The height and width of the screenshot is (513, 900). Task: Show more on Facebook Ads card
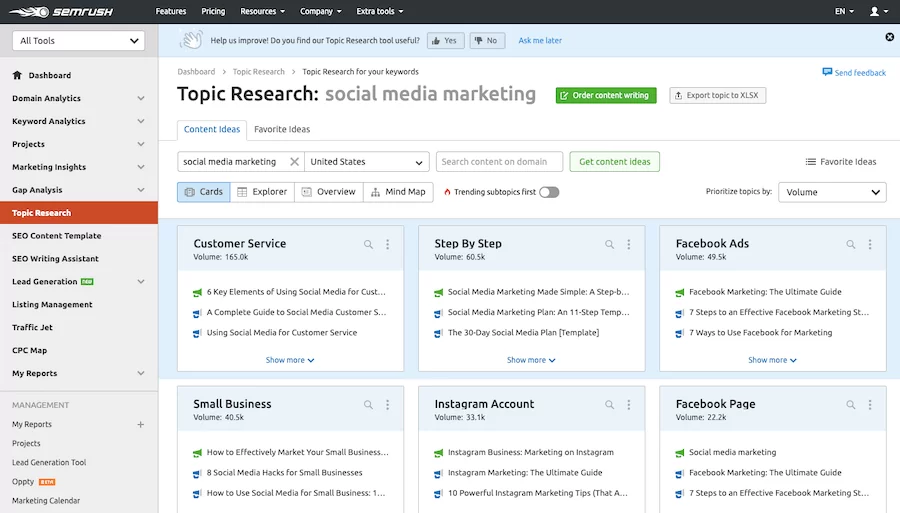[x=772, y=360]
